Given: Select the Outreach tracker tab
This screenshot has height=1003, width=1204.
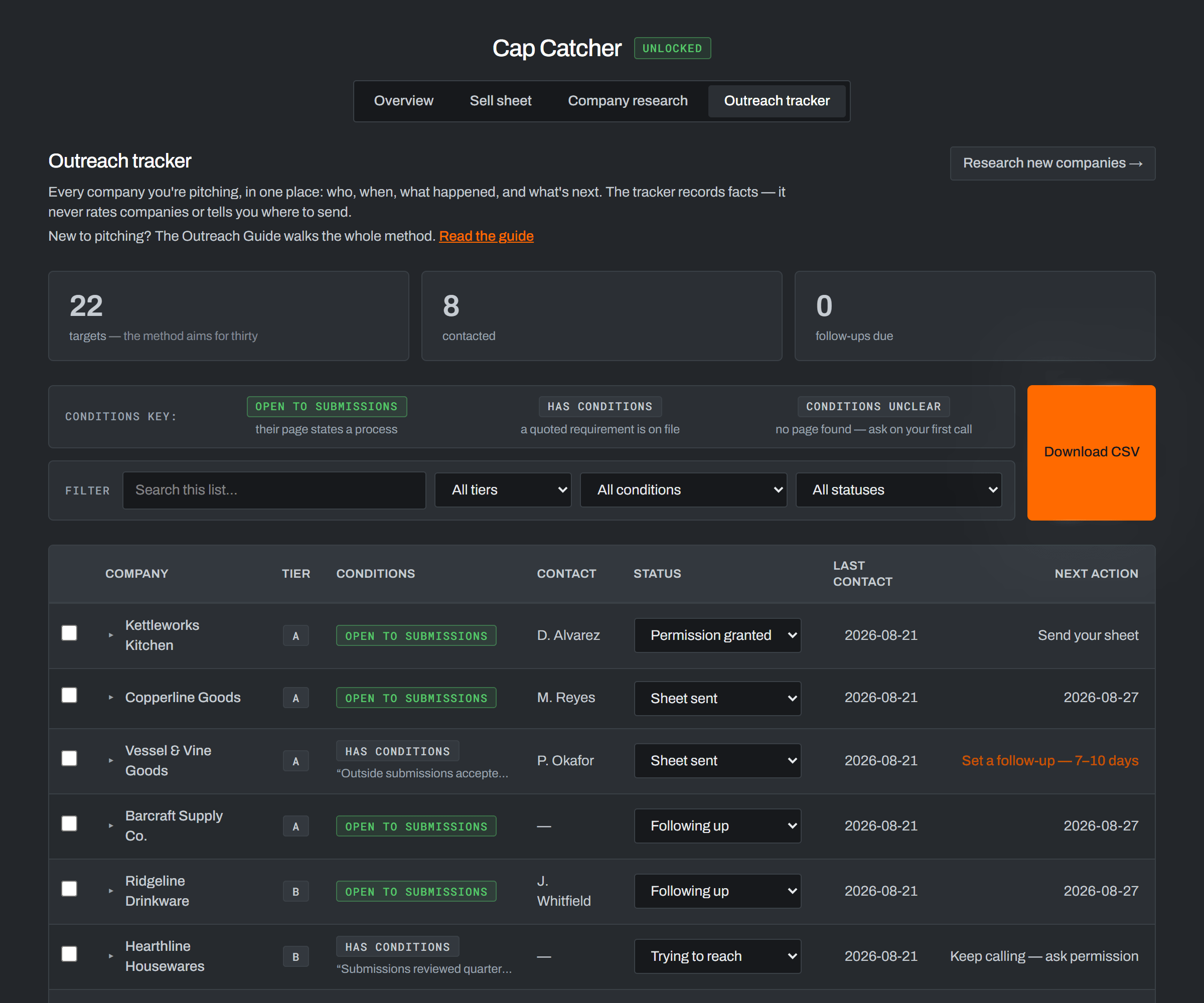Looking at the screenshot, I should pyautogui.click(x=777, y=101).
